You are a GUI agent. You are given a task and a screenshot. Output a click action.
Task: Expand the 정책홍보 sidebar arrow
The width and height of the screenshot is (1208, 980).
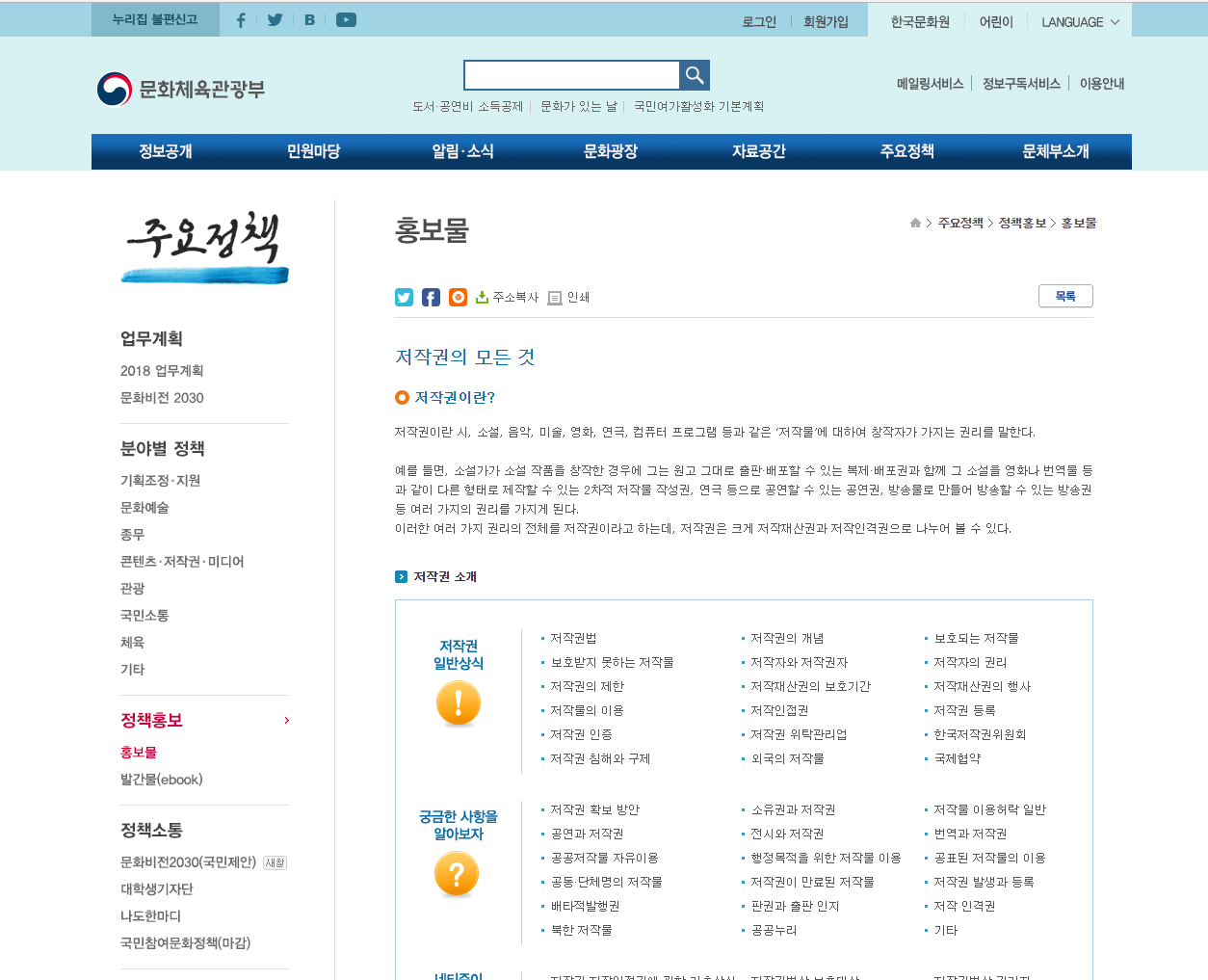pos(286,720)
